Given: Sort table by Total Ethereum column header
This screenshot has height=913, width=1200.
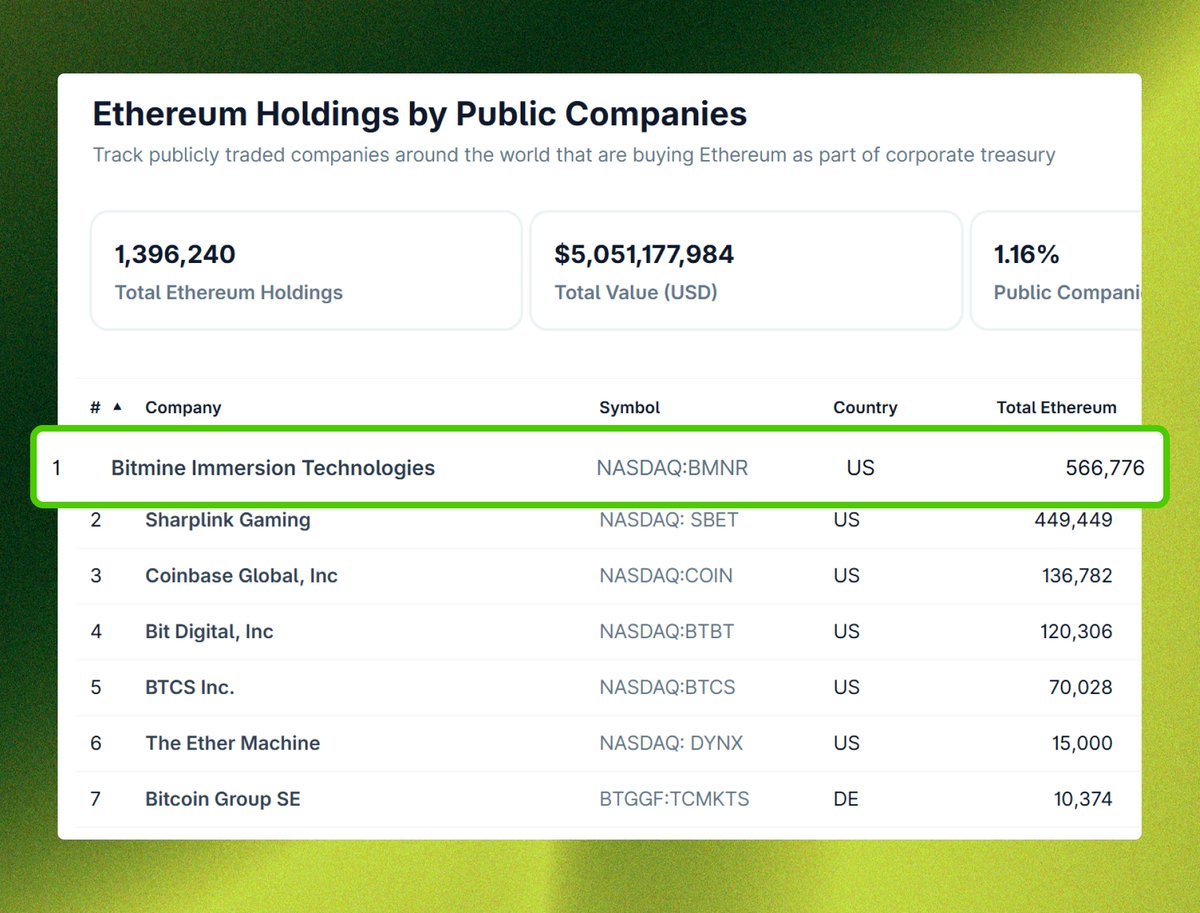Looking at the screenshot, I should 1057,407.
